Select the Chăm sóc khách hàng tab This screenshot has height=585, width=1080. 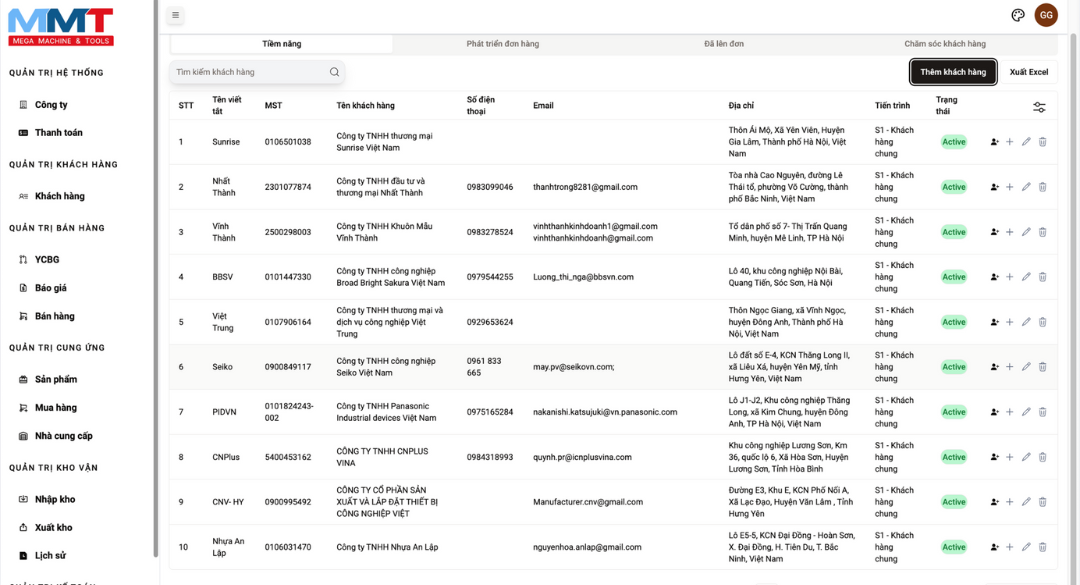coord(944,44)
